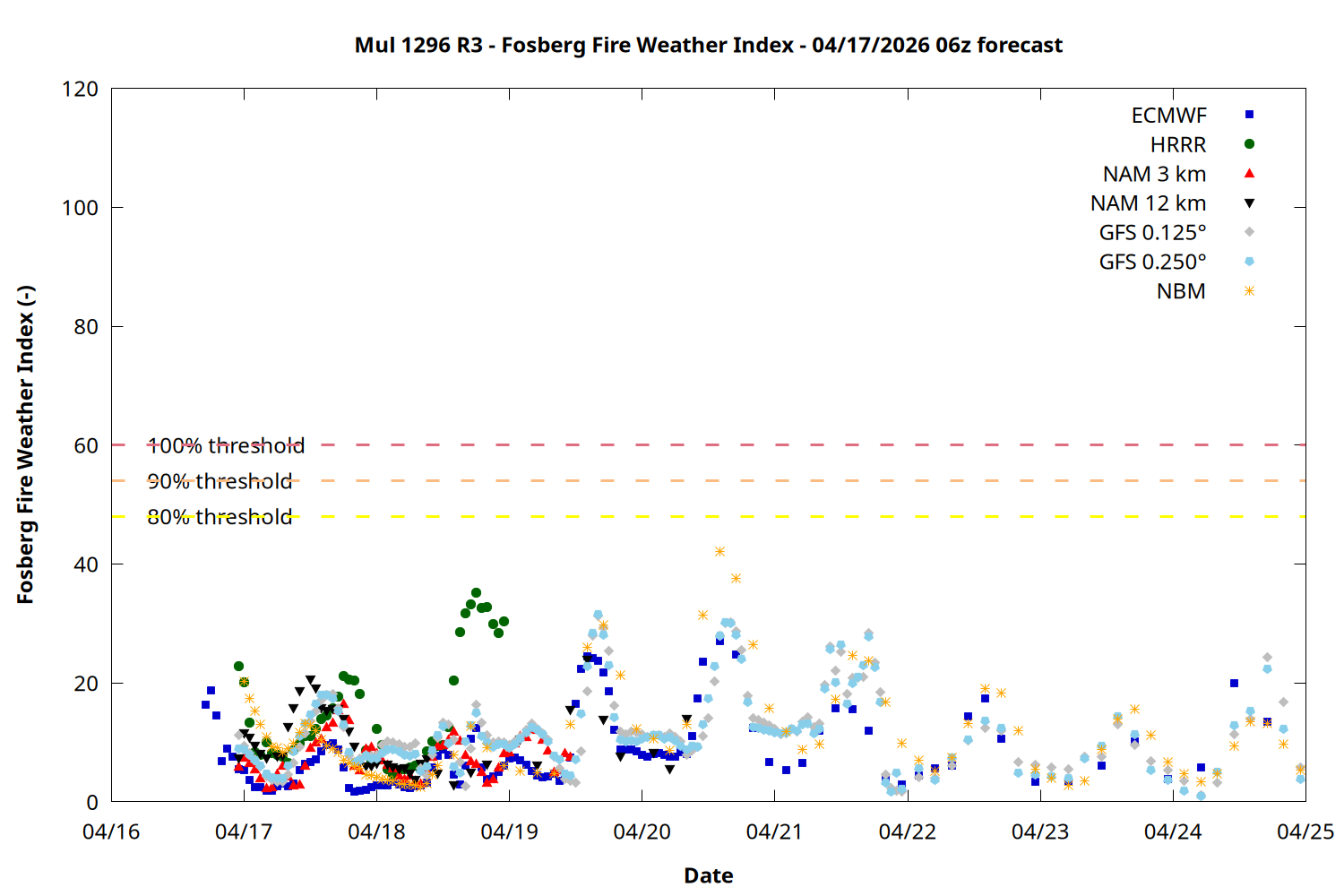The height and width of the screenshot is (896, 1344).
Task: Click the 100% threshold label
Action: click(226, 446)
